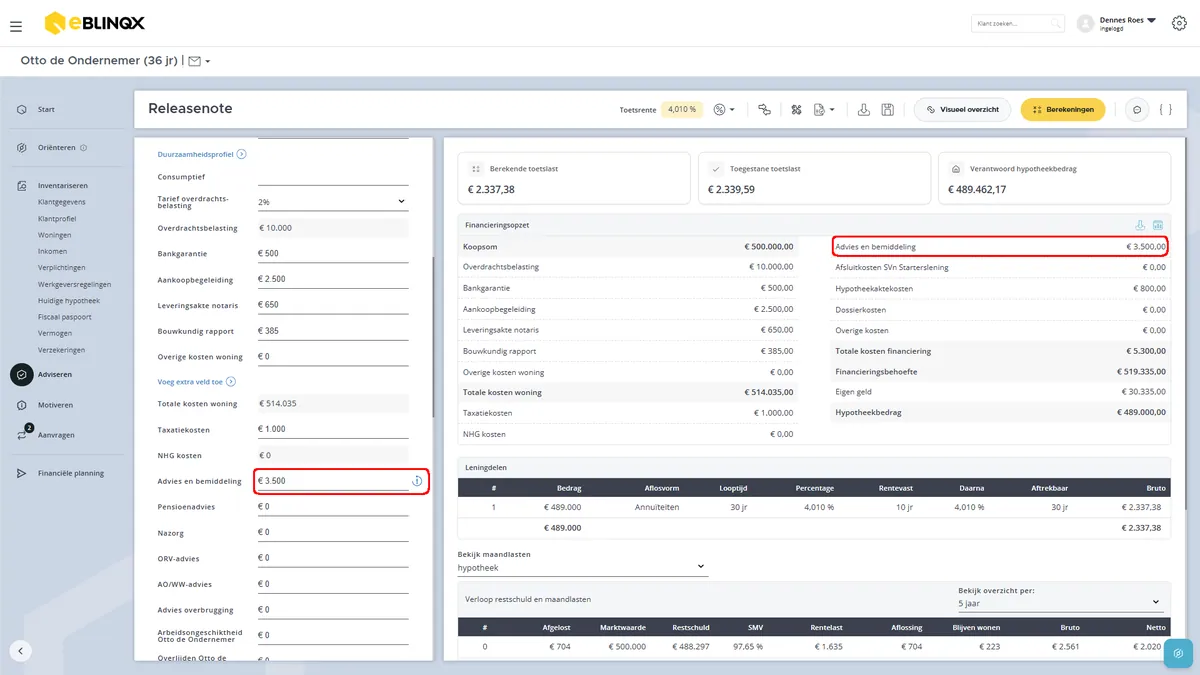Viewport: 1200px width, 675px height.
Task: Open Klantgegevens in the sidebar
Action: (x=61, y=202)
